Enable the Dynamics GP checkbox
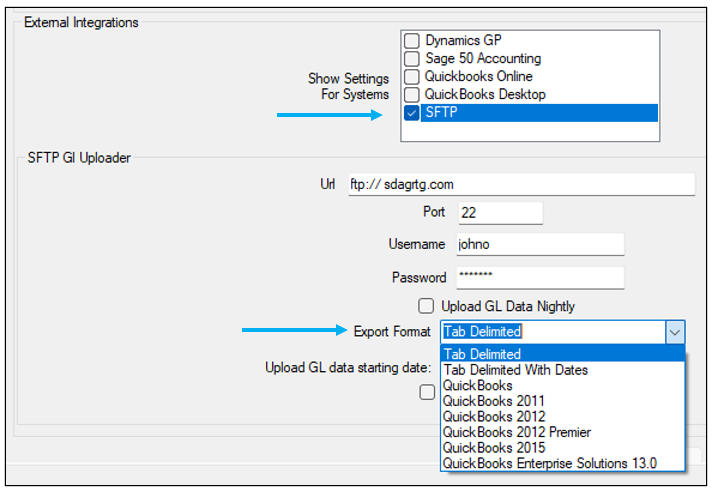The height and width of the screenshot is (491, 715). (412, 41)
